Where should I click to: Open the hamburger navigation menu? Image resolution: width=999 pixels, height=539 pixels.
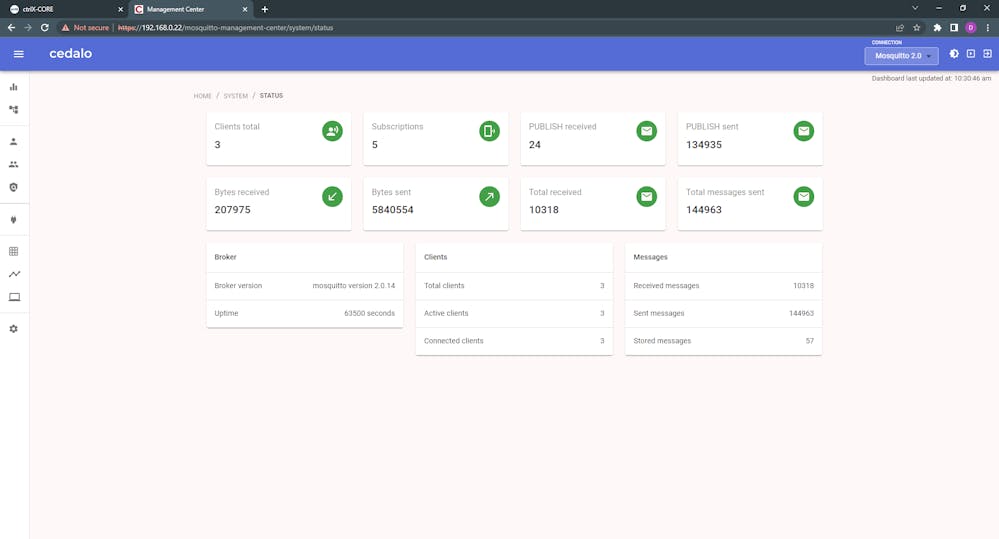tap(18, 54)
